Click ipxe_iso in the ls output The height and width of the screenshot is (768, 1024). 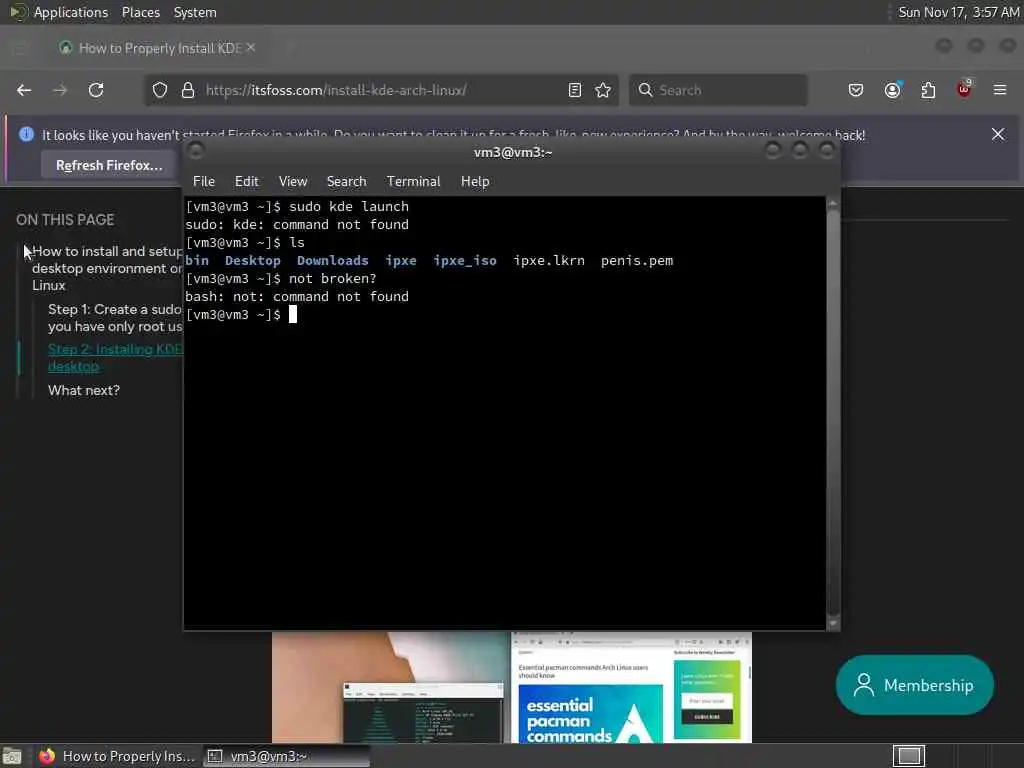(x=465, y=261)
